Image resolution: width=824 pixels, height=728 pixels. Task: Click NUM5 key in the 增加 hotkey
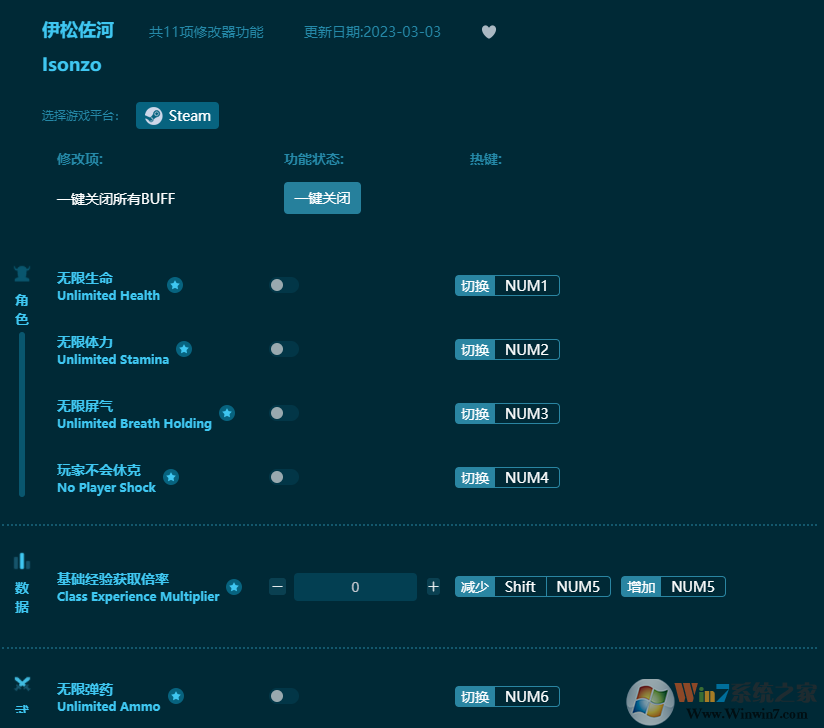tap(693, 587)
